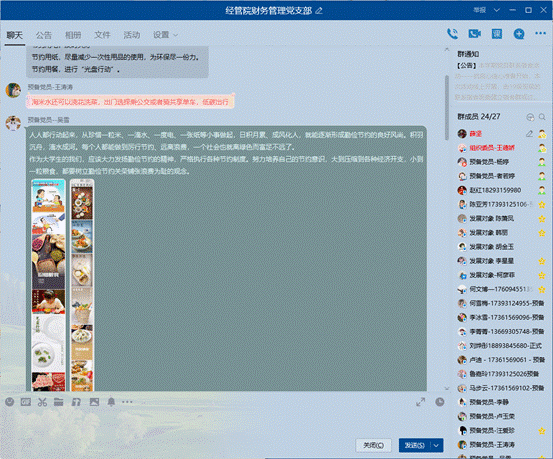
Task: Click the 关闭(C) button
Action: click(373, 445)
